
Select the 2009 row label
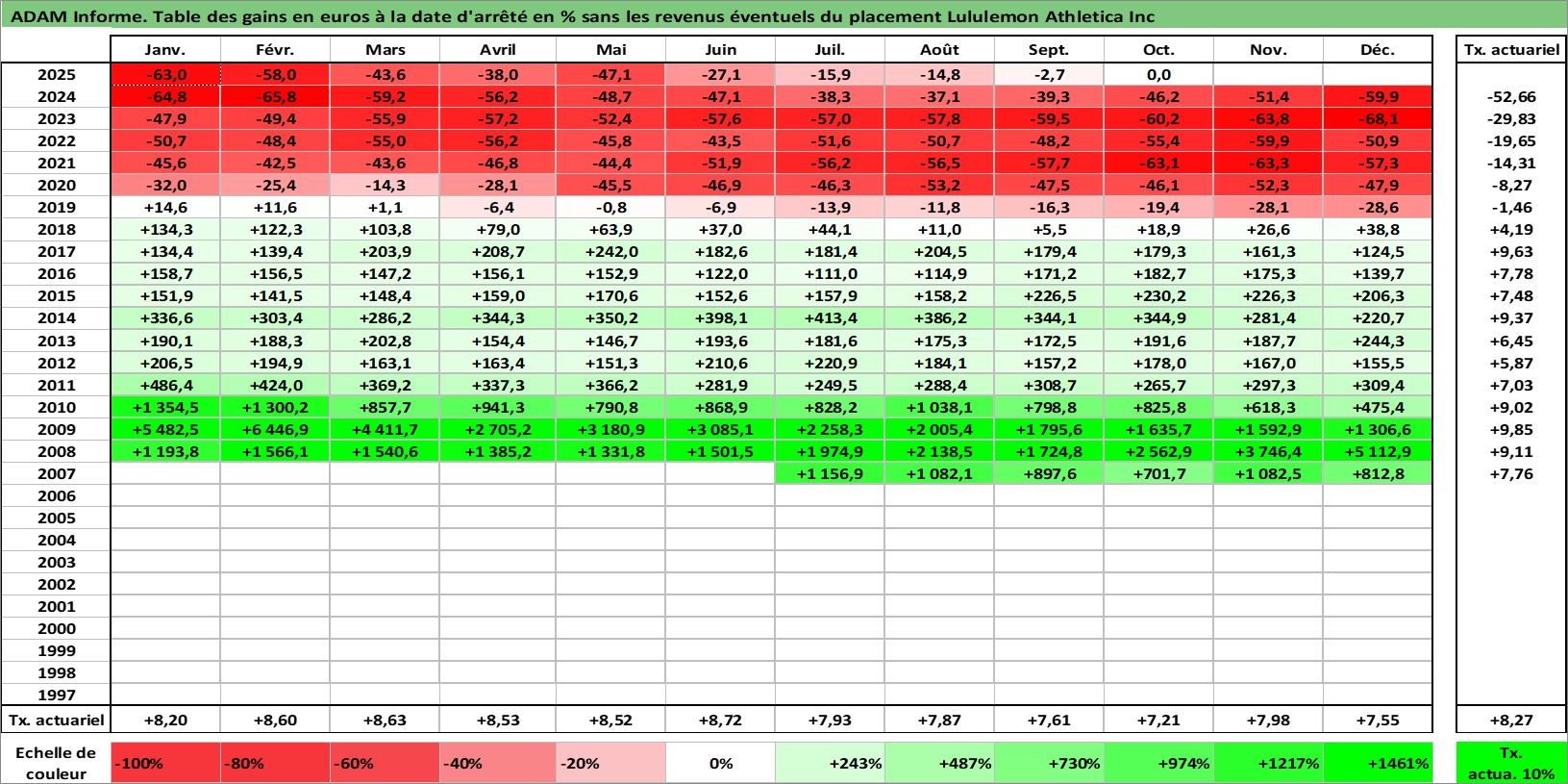56,429
